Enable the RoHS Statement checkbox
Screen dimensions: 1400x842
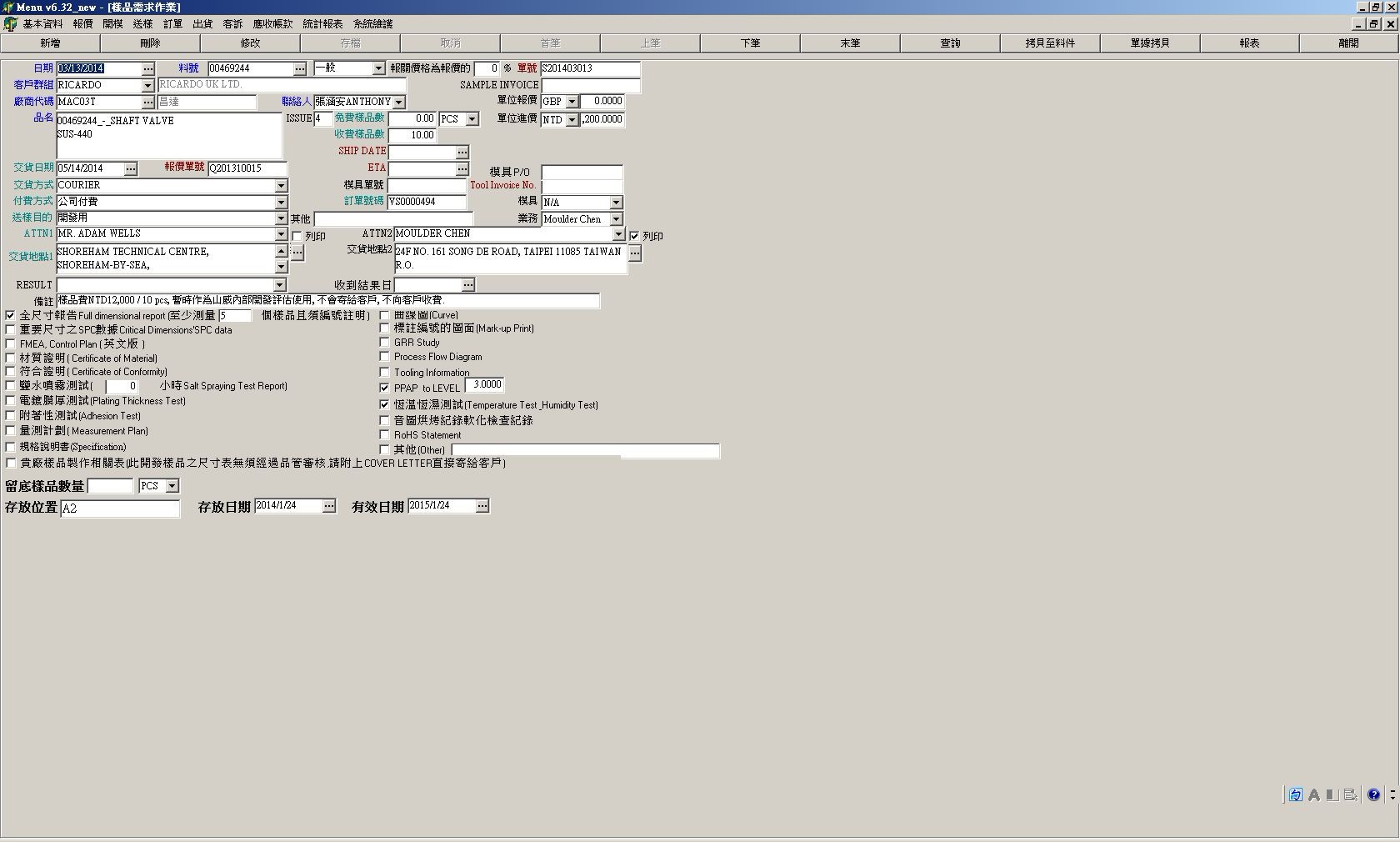384,434
